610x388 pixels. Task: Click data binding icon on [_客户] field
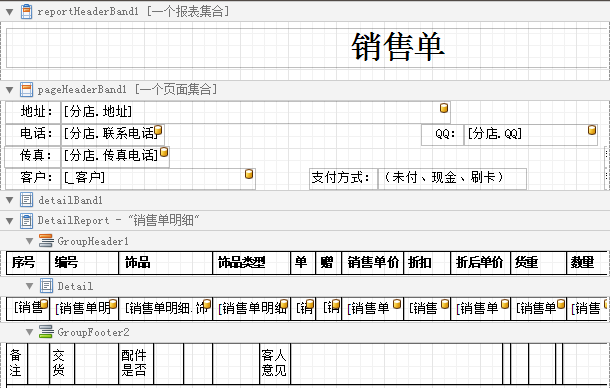(x=249, y=174)
